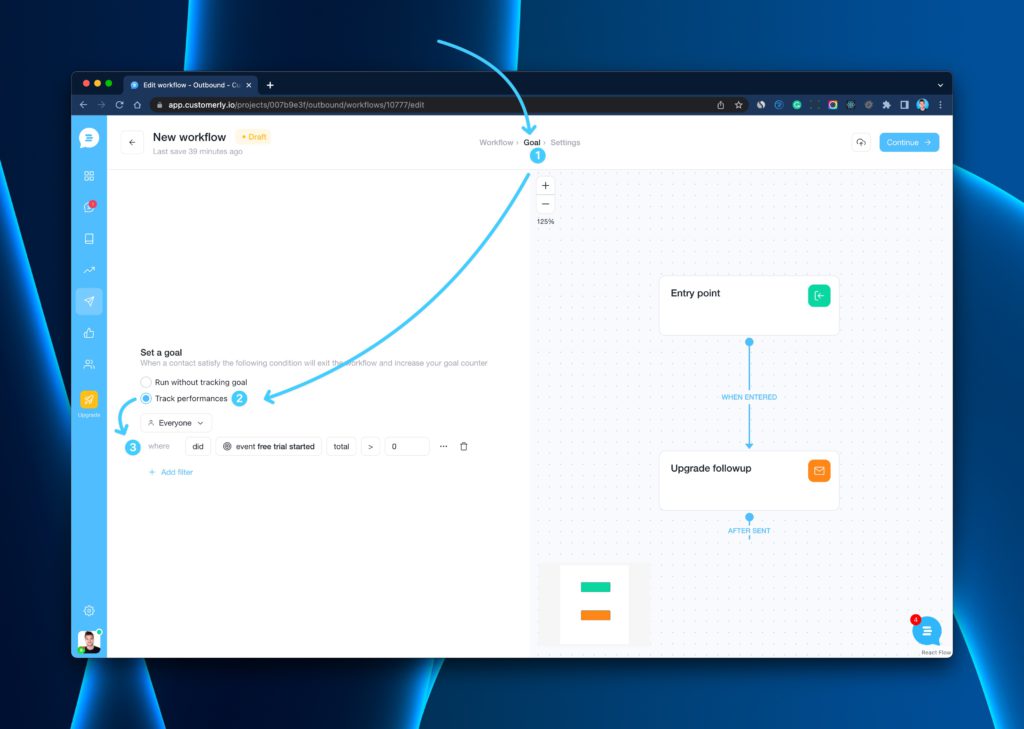Open the help center book icon
1024x729 pixels.
coord(89,238)
